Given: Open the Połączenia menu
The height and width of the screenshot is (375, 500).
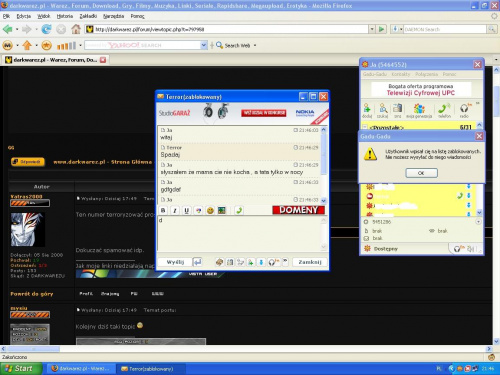Looking at the screenshot, I should (426, 74).
